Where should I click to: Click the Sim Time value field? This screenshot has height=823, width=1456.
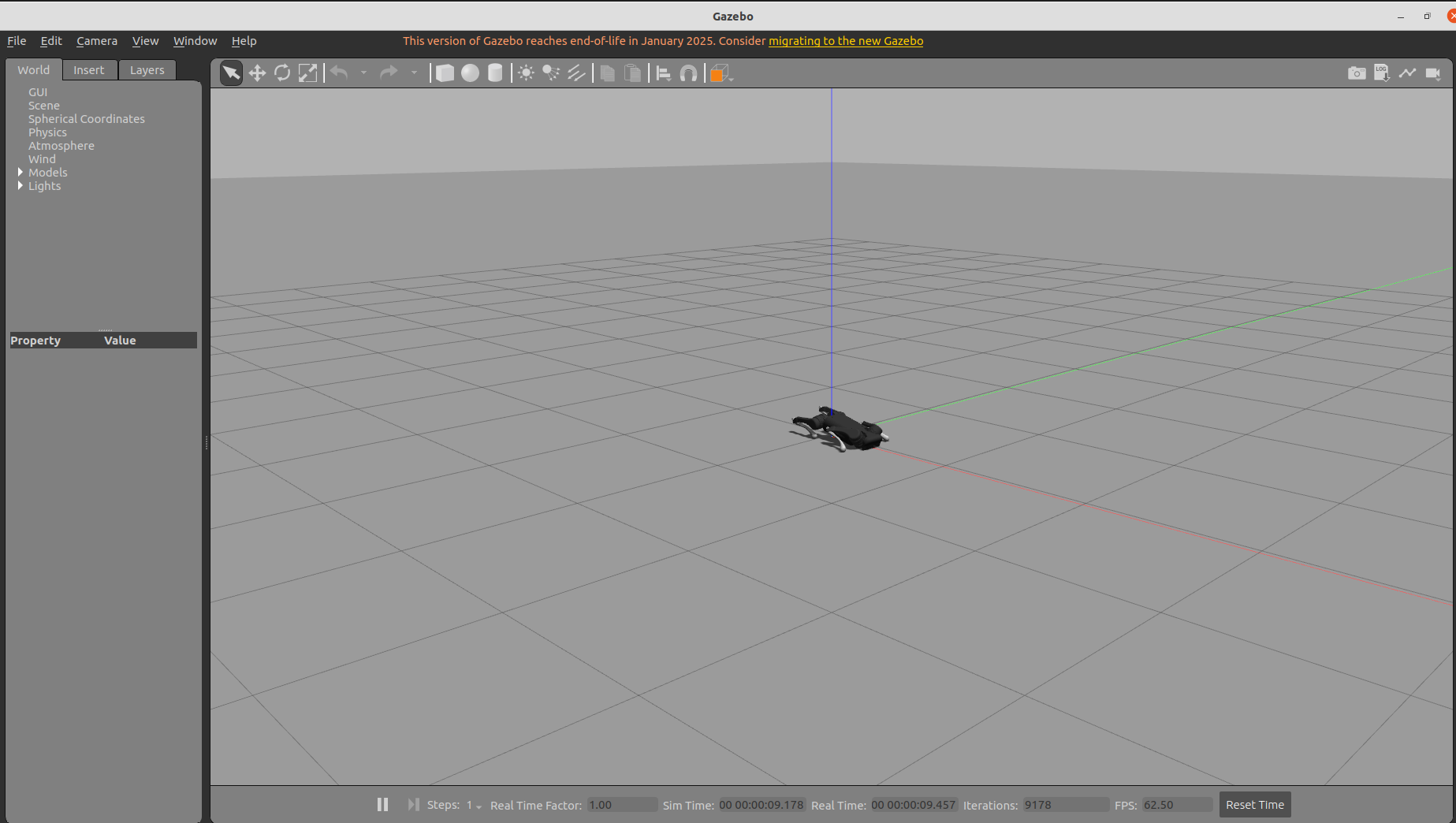point(762,805)
